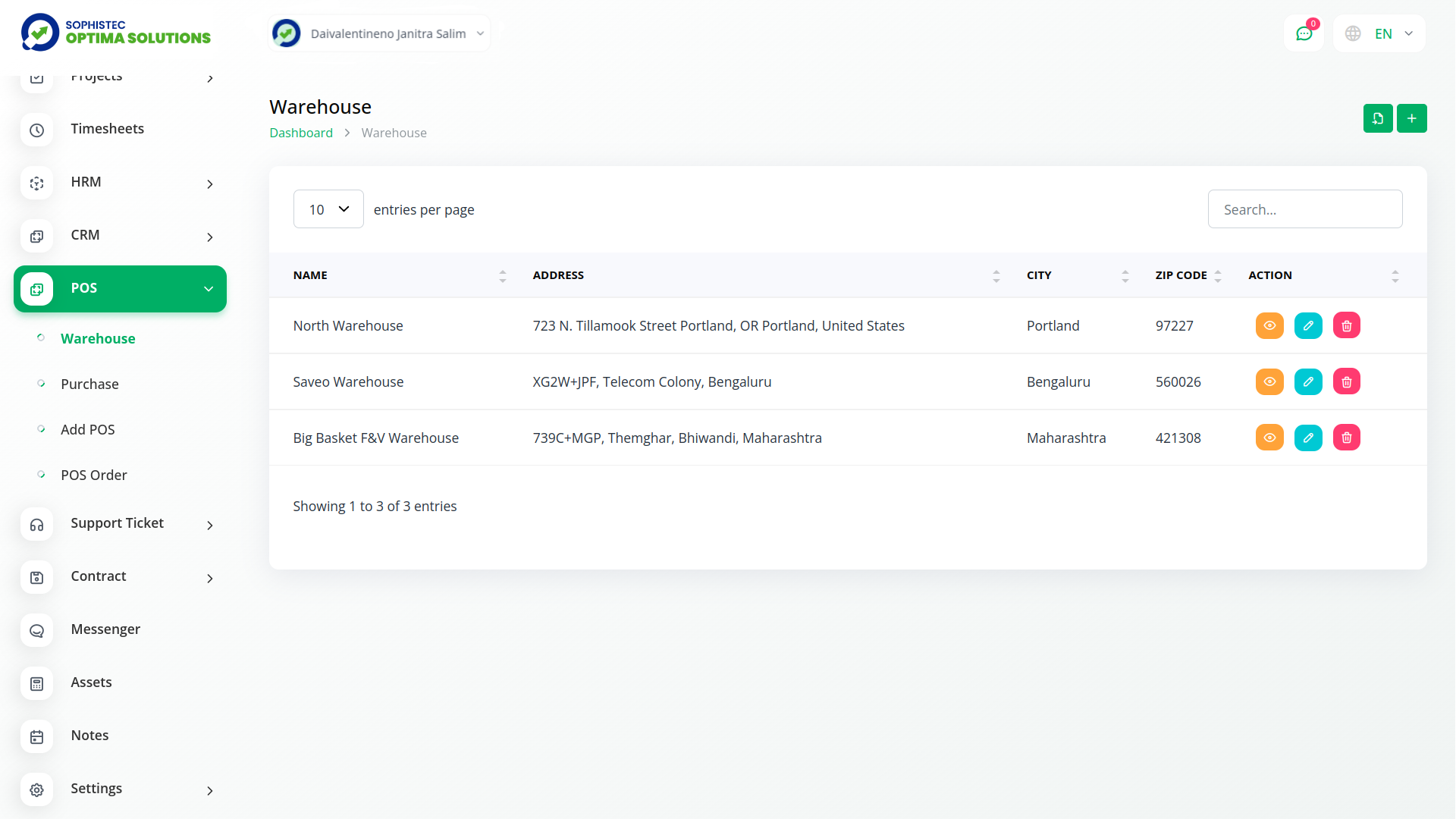The image size is (1456, 819).
Task: View North Warehouse details via eye icon
Action: pyautogui.click(x=1269, y=326)
